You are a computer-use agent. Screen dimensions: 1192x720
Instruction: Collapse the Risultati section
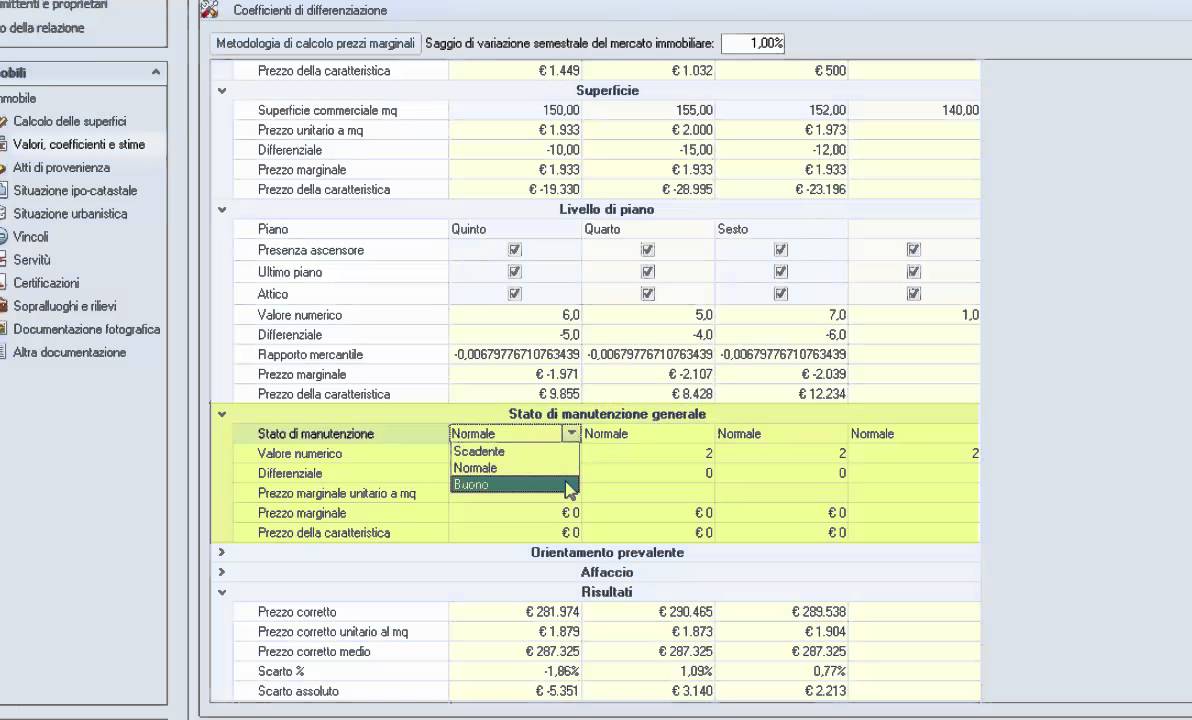pos(222,592)
